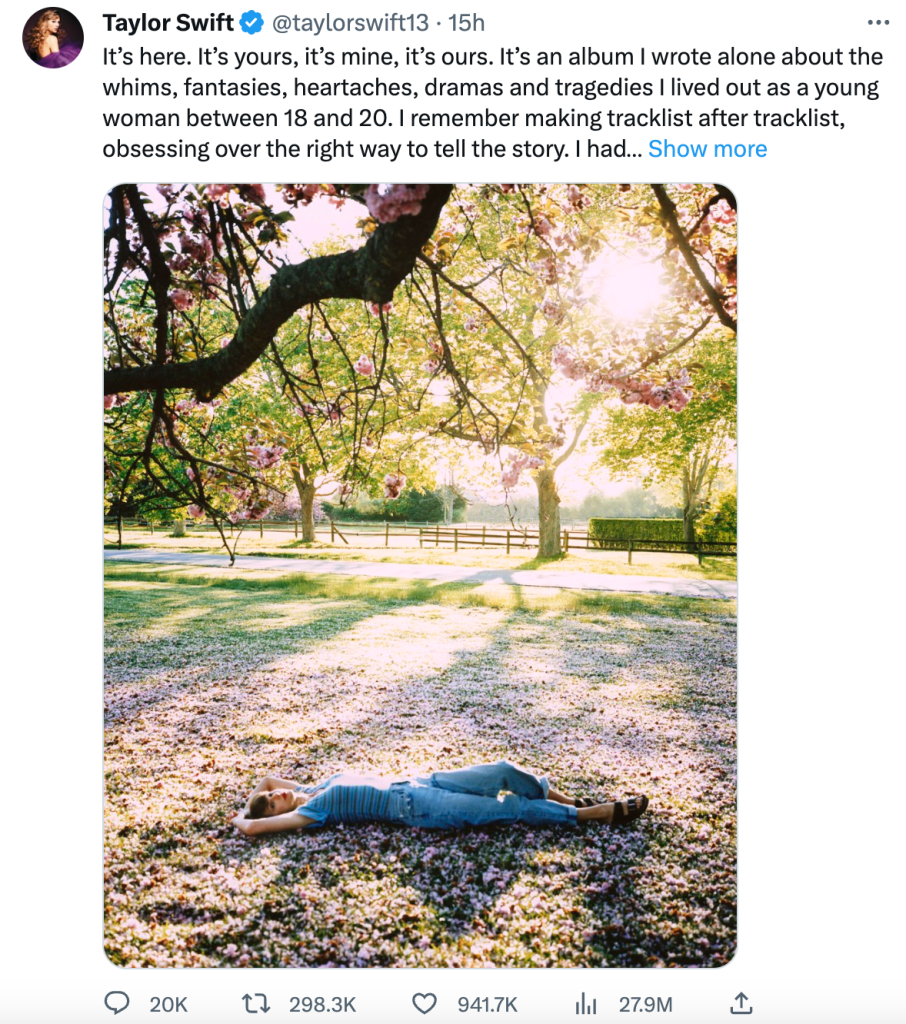
Task: Open view analytics bar chart icon
Action: coord(586,1003)
